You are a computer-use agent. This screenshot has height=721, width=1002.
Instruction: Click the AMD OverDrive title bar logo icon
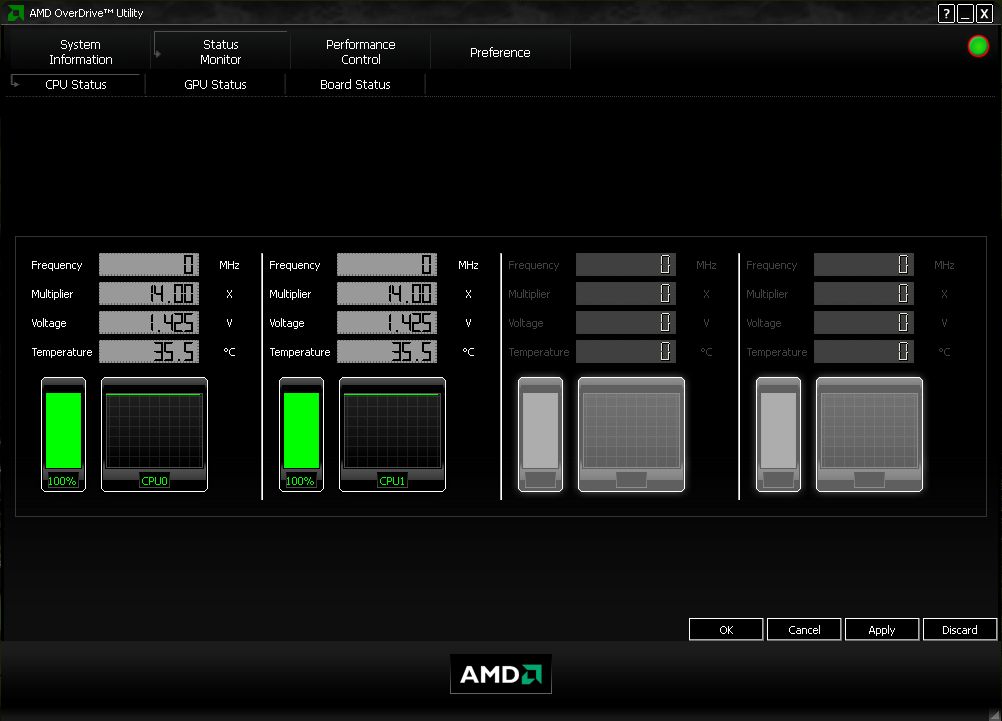pyautogui.click(x=15, y=12)
